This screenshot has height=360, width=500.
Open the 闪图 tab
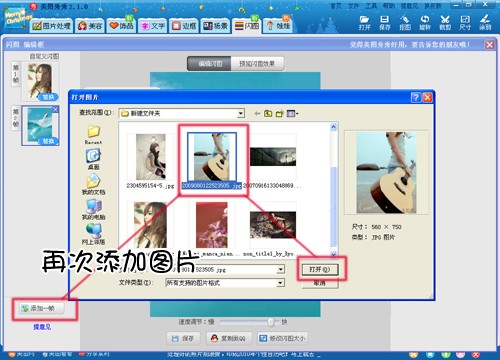[247, 26]
